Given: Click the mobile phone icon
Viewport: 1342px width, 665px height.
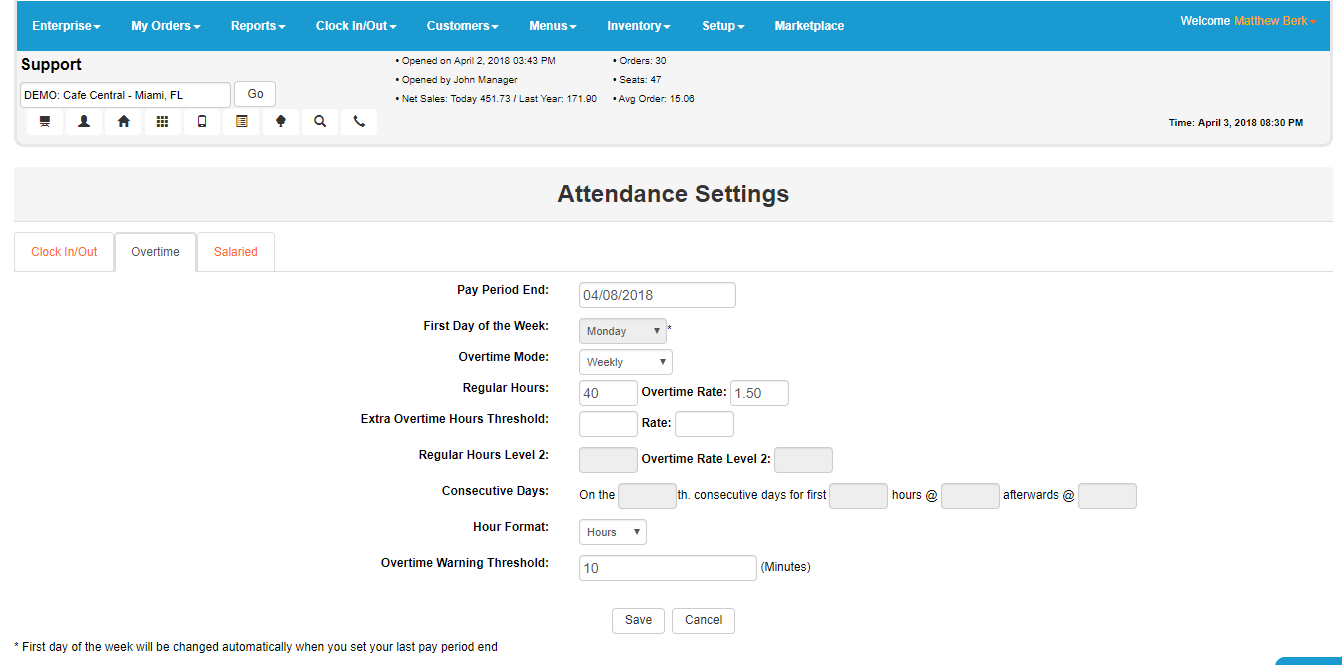Looking at the screenshot, I should (x=202, y=122).
